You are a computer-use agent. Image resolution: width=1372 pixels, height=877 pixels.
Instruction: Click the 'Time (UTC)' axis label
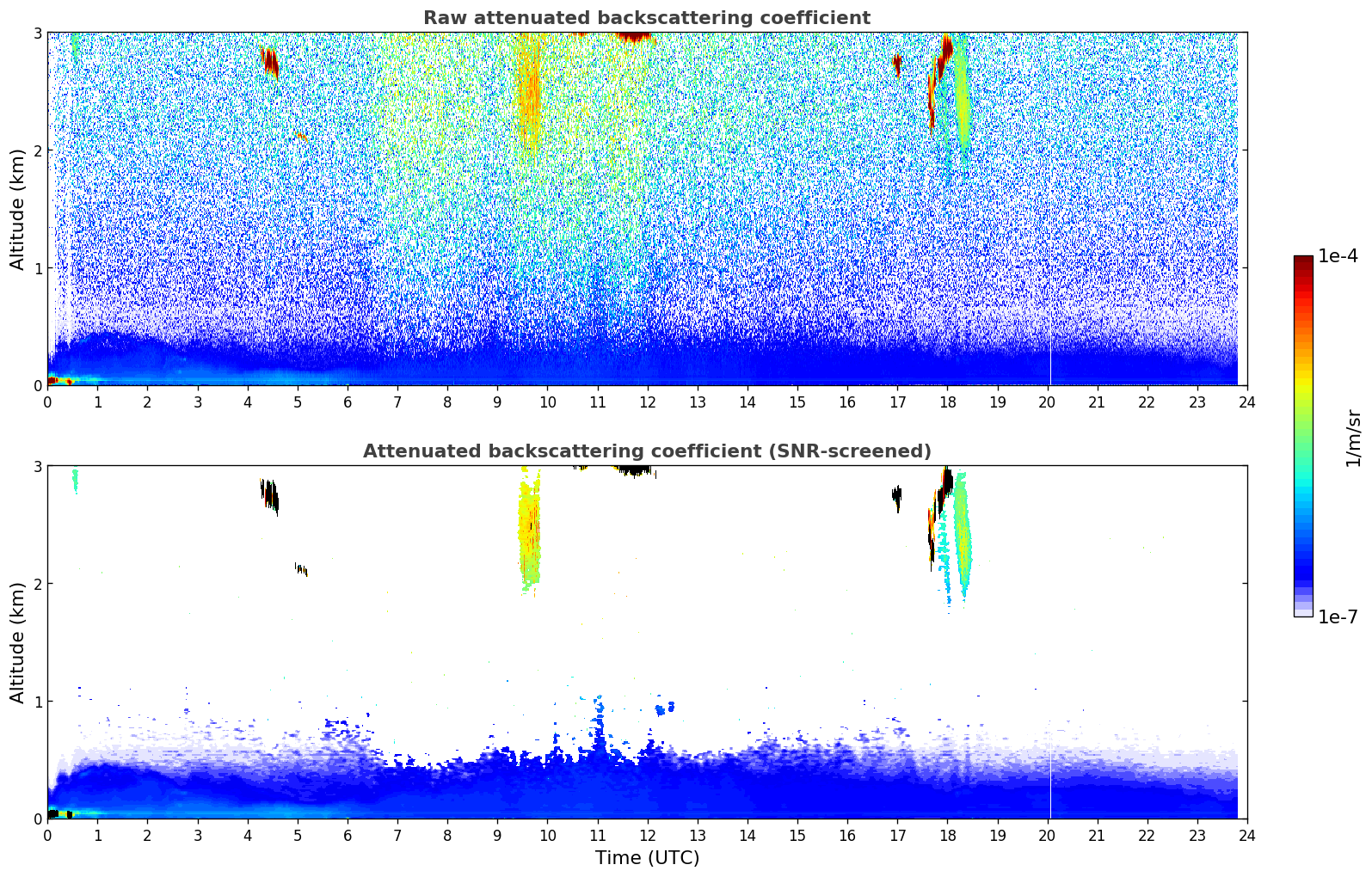(647, 858)
